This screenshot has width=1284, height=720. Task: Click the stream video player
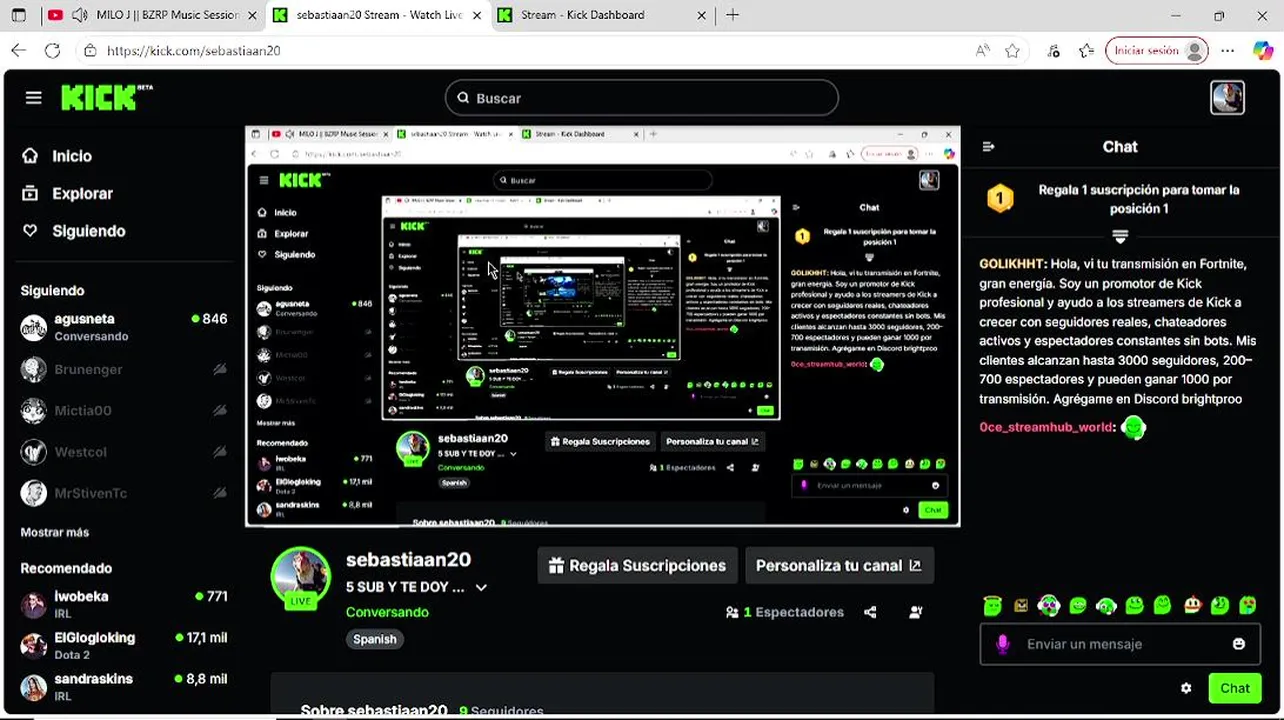point(602,326)
